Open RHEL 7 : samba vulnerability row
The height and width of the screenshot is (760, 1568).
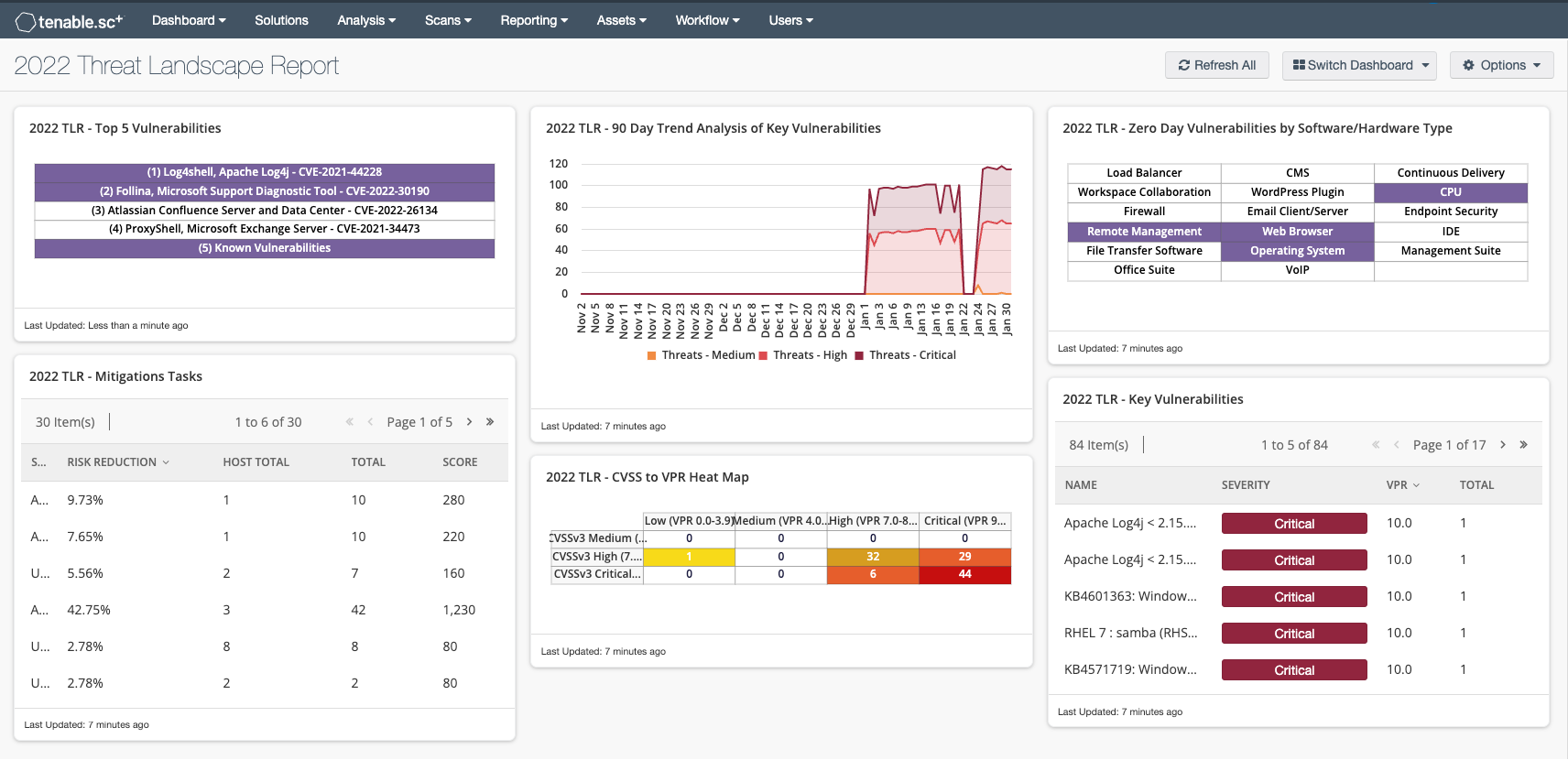(1298, 633)
